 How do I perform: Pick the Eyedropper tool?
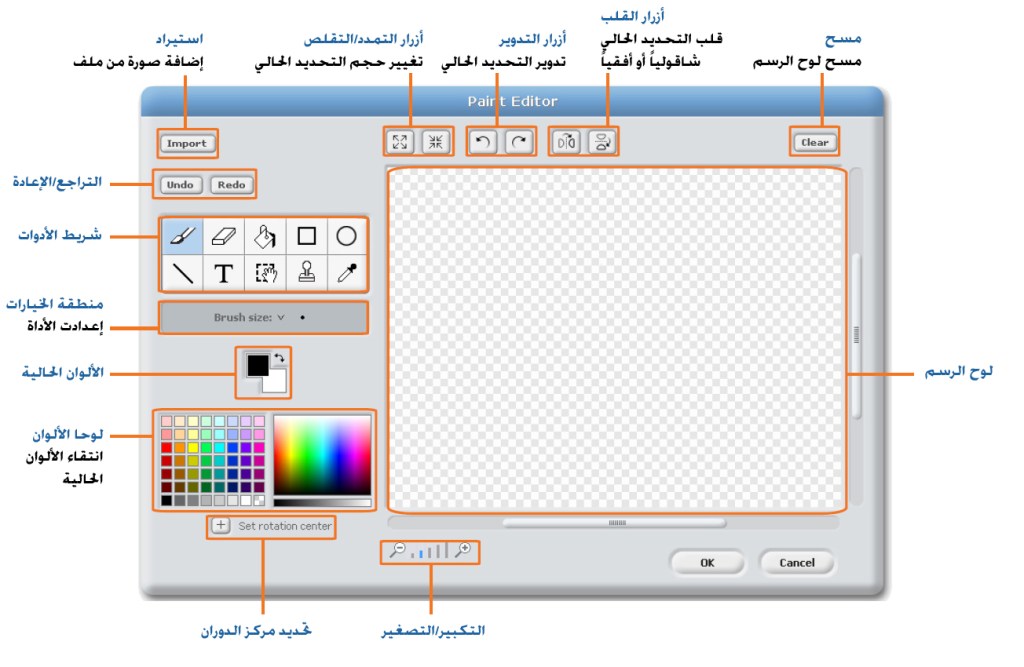(346, 273)
